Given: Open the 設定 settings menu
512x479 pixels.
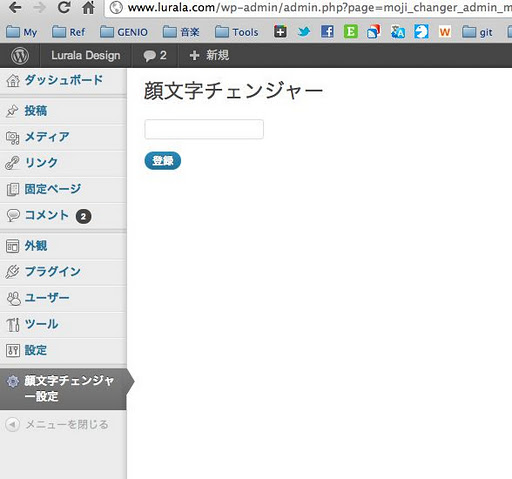Looking at the screenshot, I should tap(63, 350).
